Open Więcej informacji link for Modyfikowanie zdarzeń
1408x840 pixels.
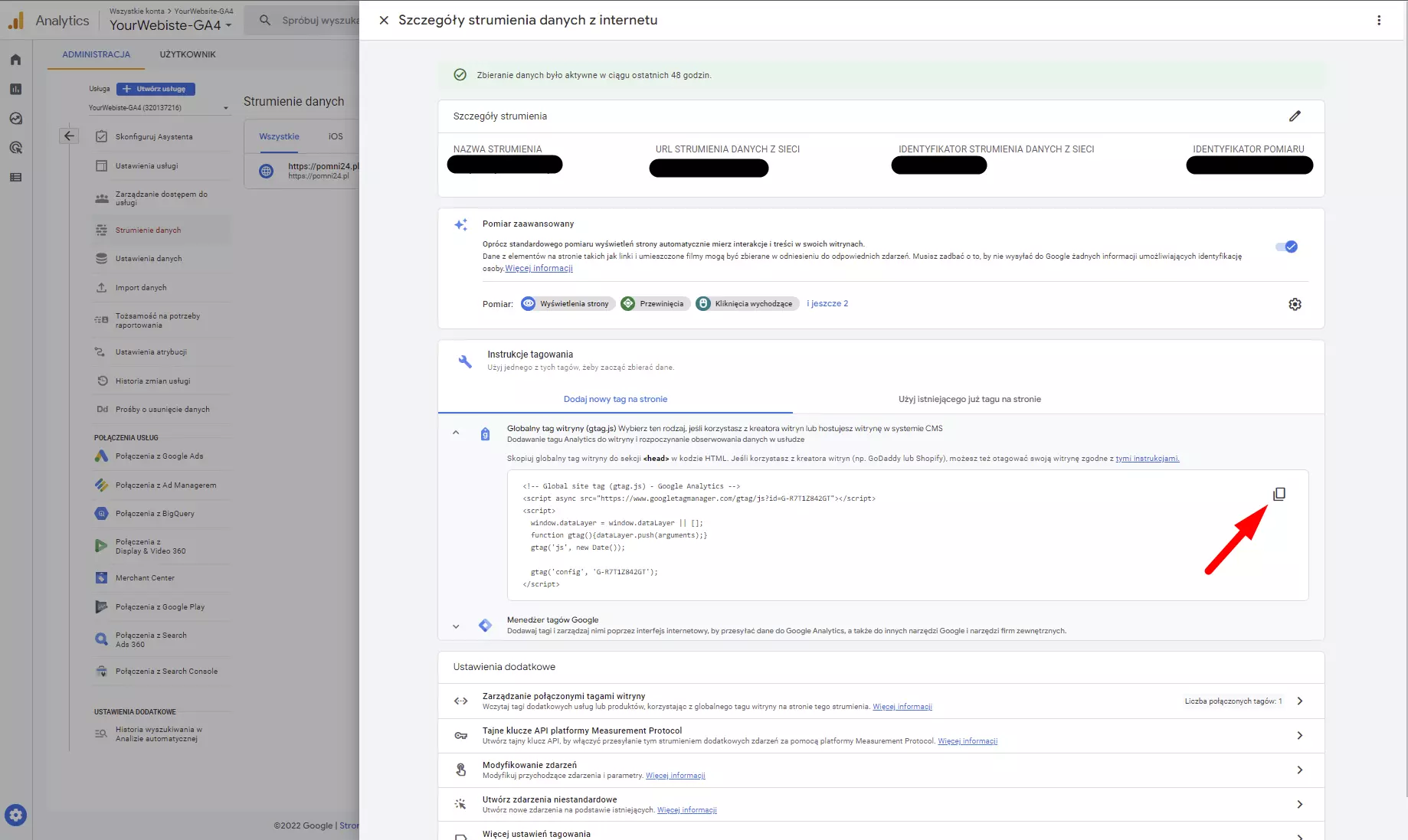[676, 776]
